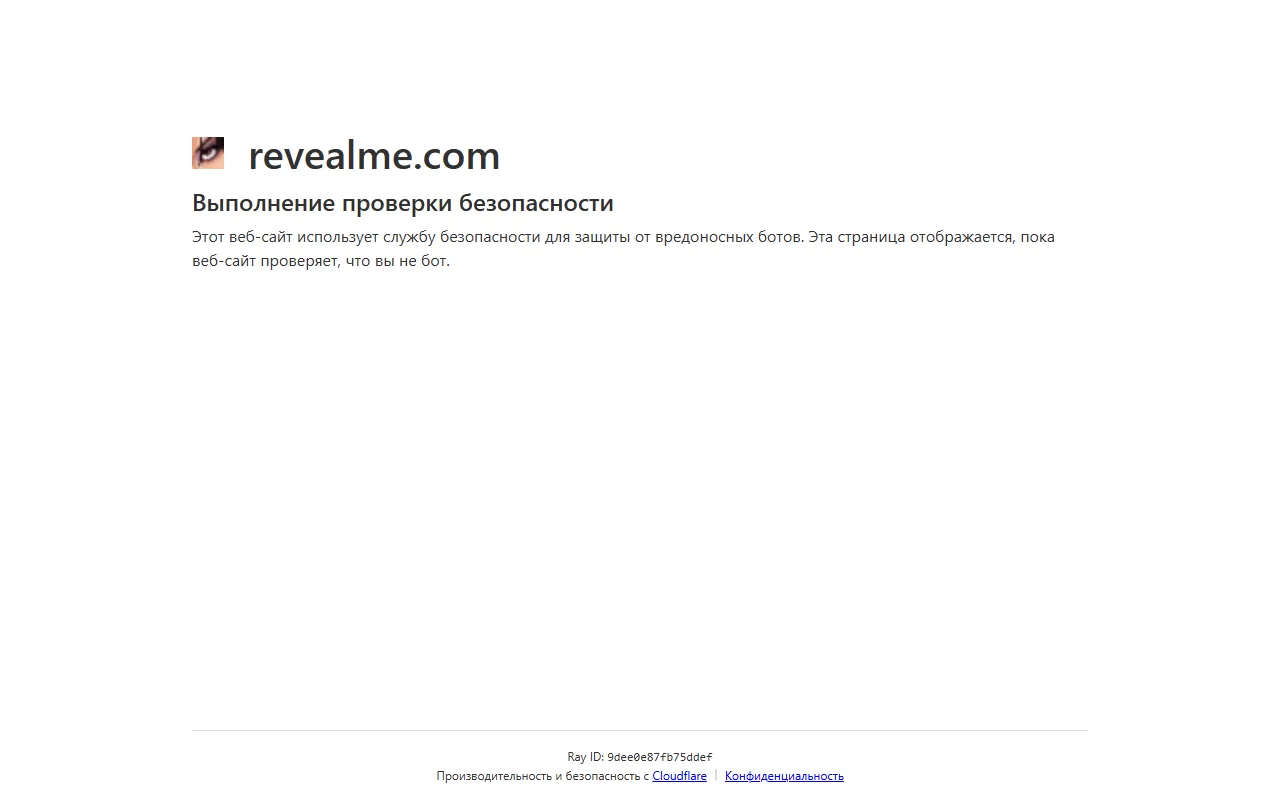
Task: Click the revealme.com site title text
Action: [x=374, y=156]
